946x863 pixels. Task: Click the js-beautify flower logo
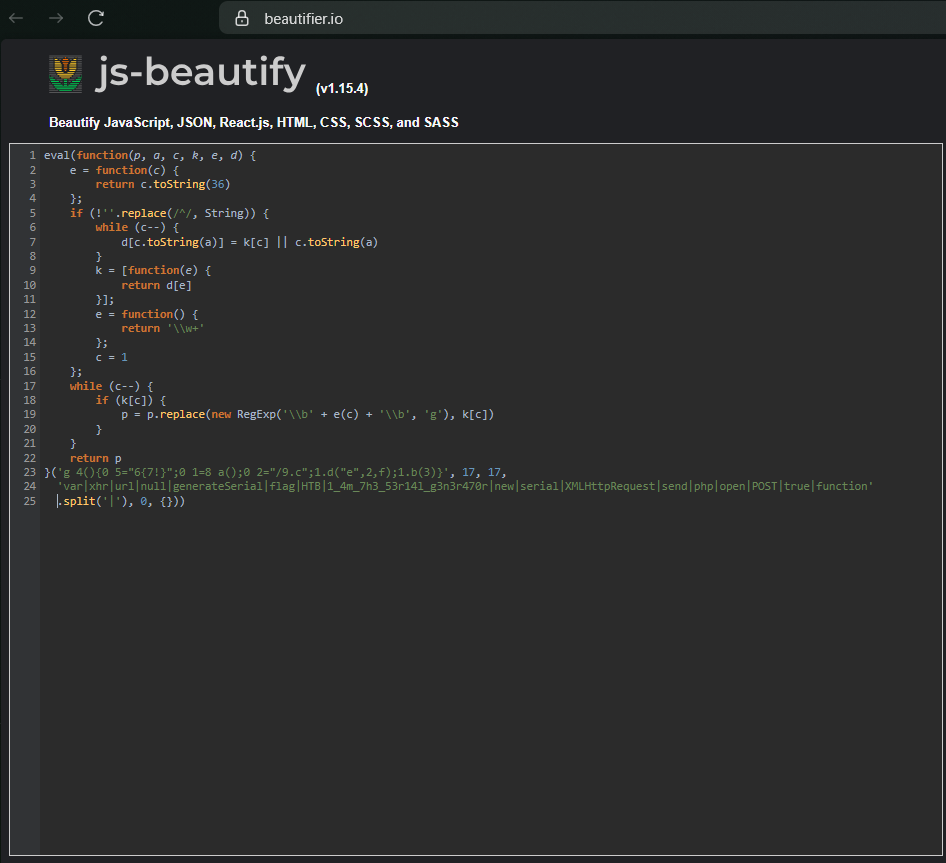click(x=65, y=75)
